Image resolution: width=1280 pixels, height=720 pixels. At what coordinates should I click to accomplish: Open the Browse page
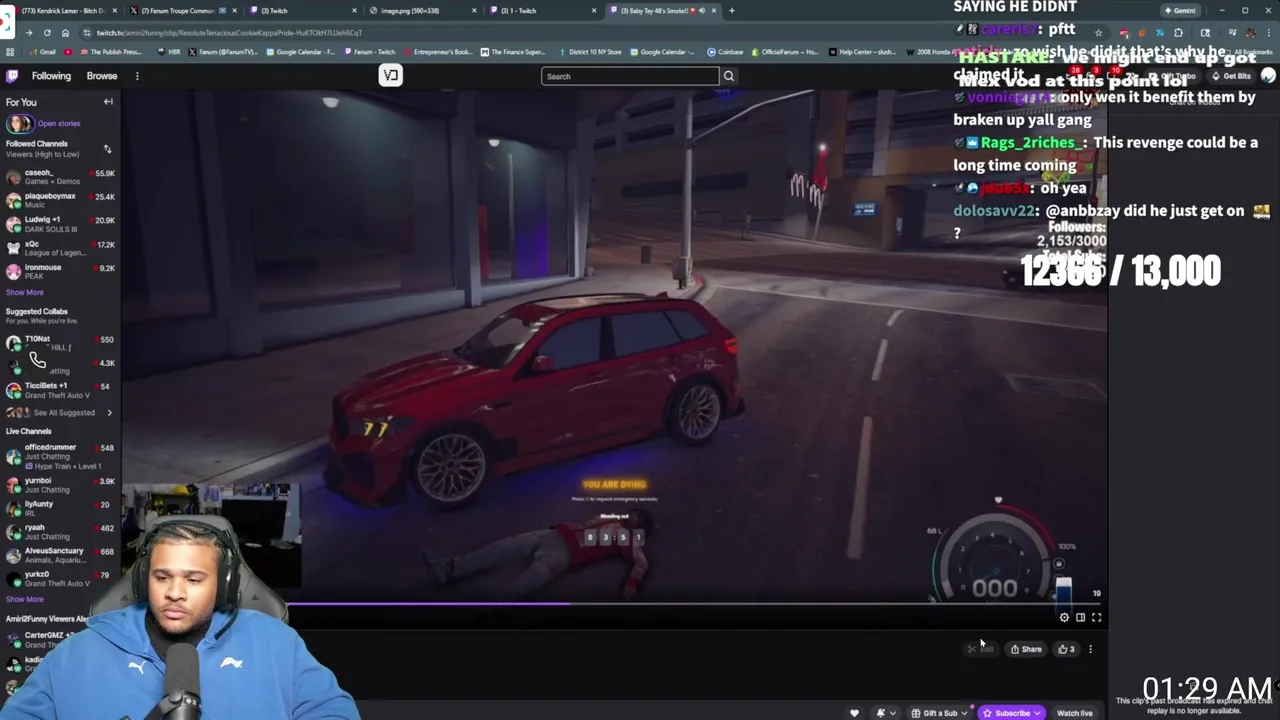click(102, 76)
